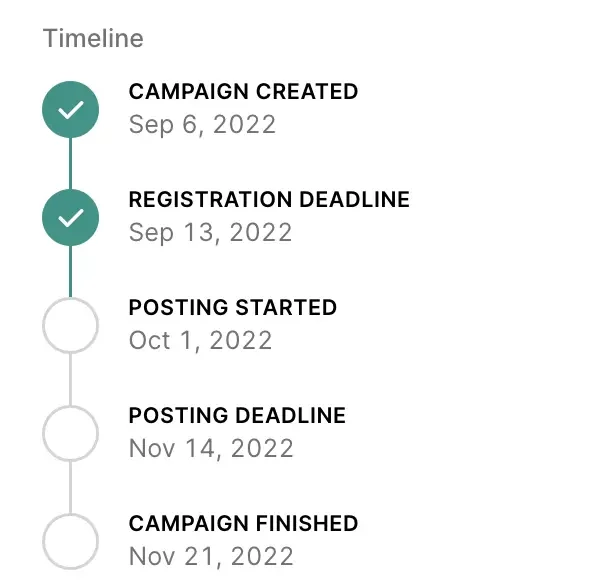The height and width of the screenshot is (587, 598).
Task: Click the Oct 1, 2022 date
Action: click(x=200, y=341)
